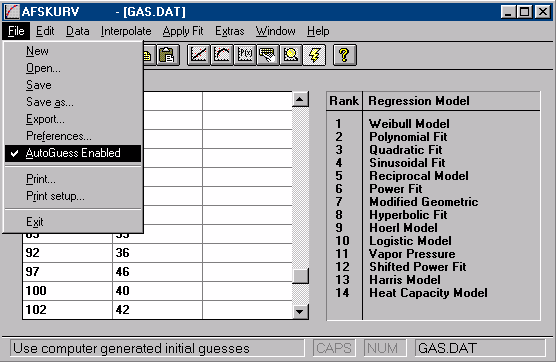Click the data table scrollbar thumb
Image resolution: width=556 pixels, height=362 pixels.
[x=300, y=276]
